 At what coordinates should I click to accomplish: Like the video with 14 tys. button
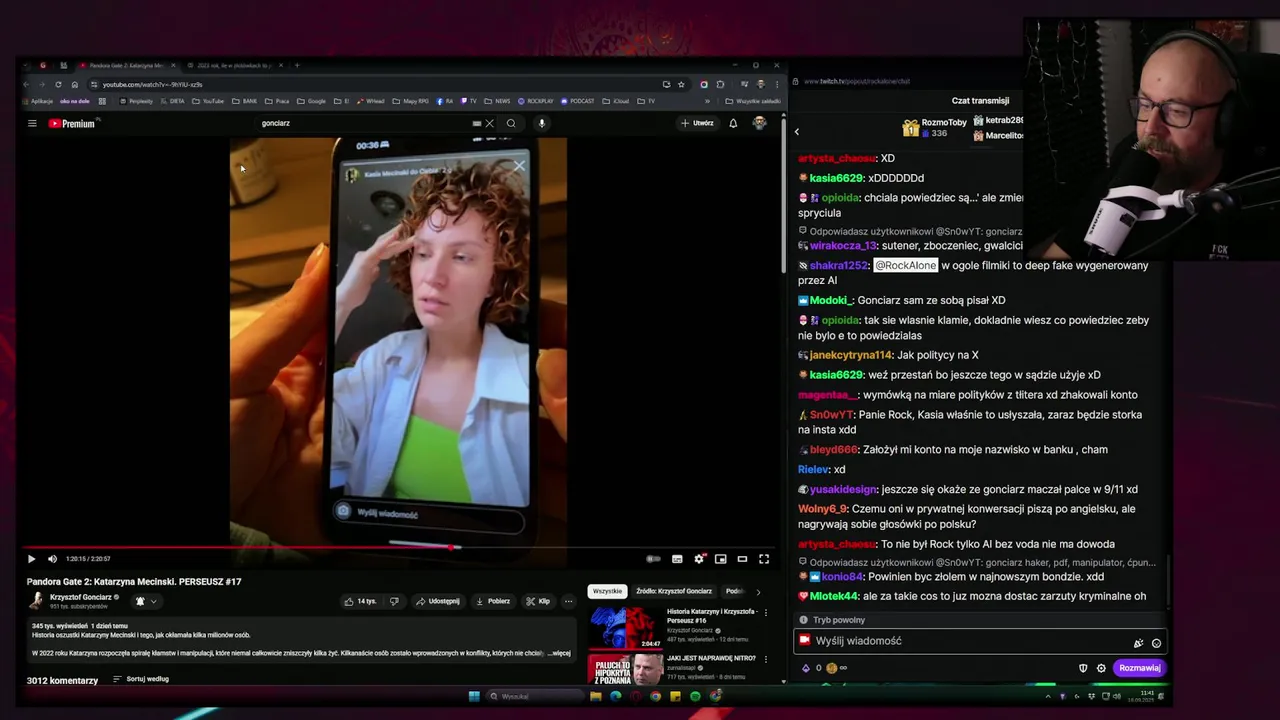coord(360,601)
